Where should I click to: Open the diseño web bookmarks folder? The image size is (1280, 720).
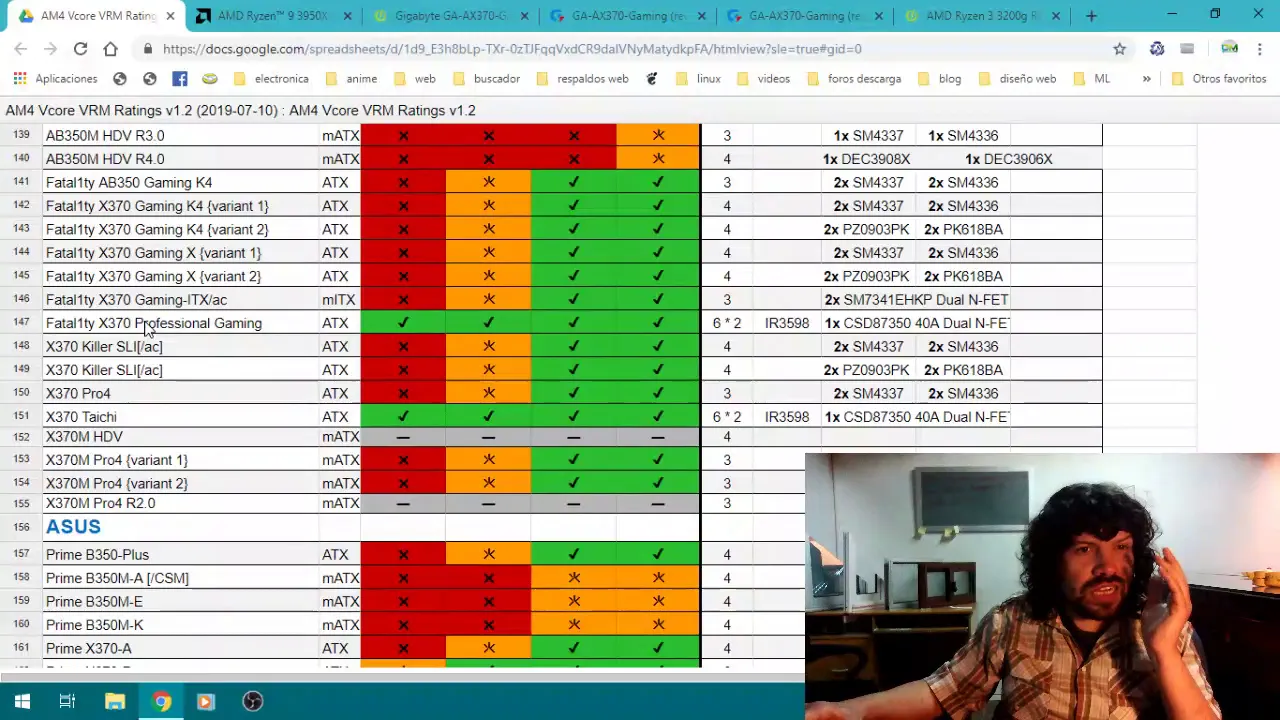pos(1017,78)
